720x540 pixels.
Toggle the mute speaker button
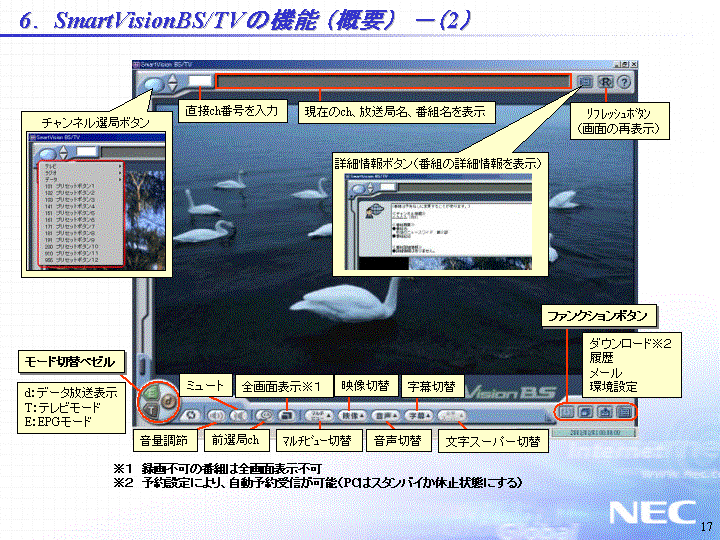click(x=239, y=415)
